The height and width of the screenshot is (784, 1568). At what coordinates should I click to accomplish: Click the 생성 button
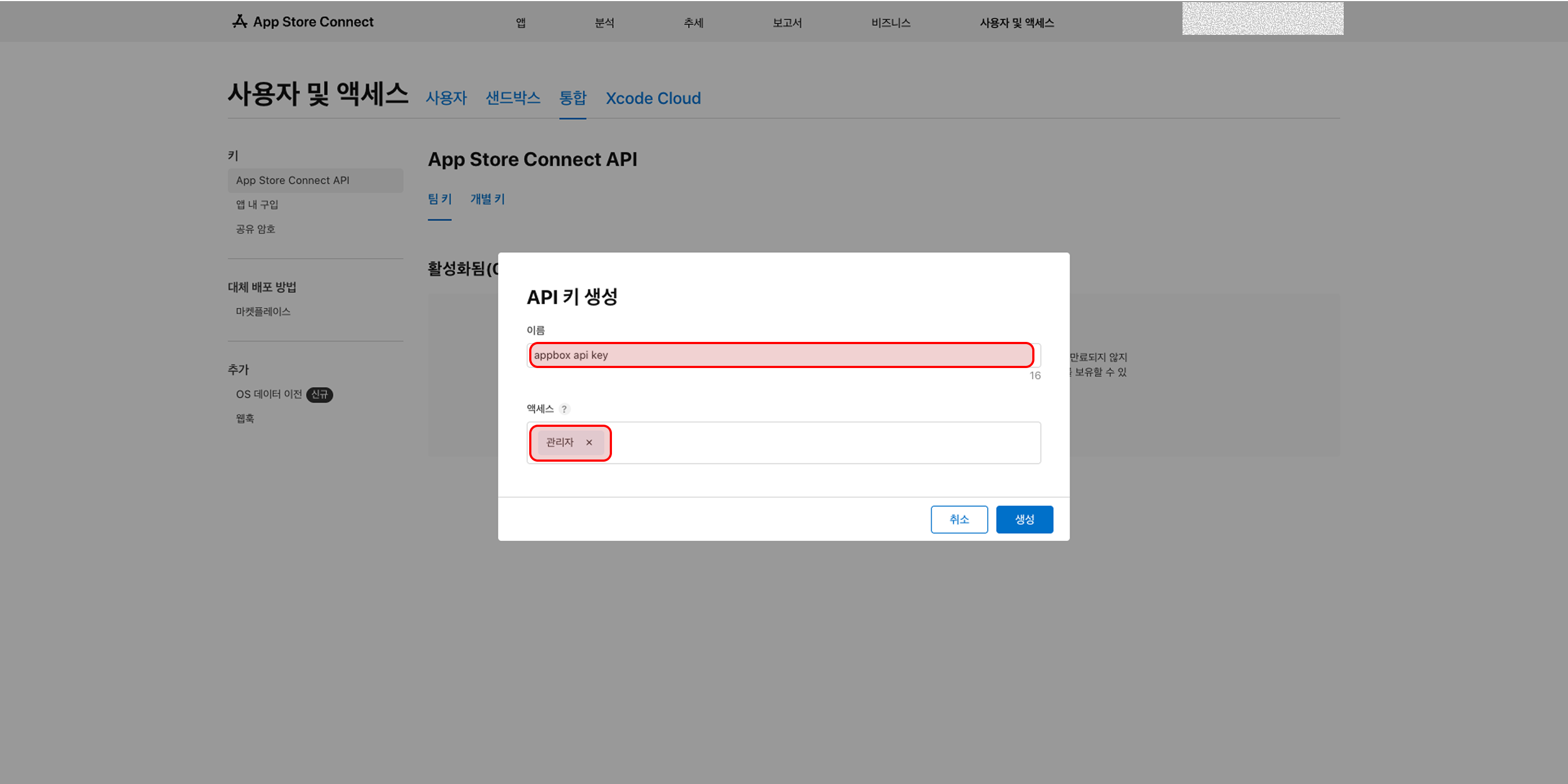pyautogui.click(x=1024, y=519)
